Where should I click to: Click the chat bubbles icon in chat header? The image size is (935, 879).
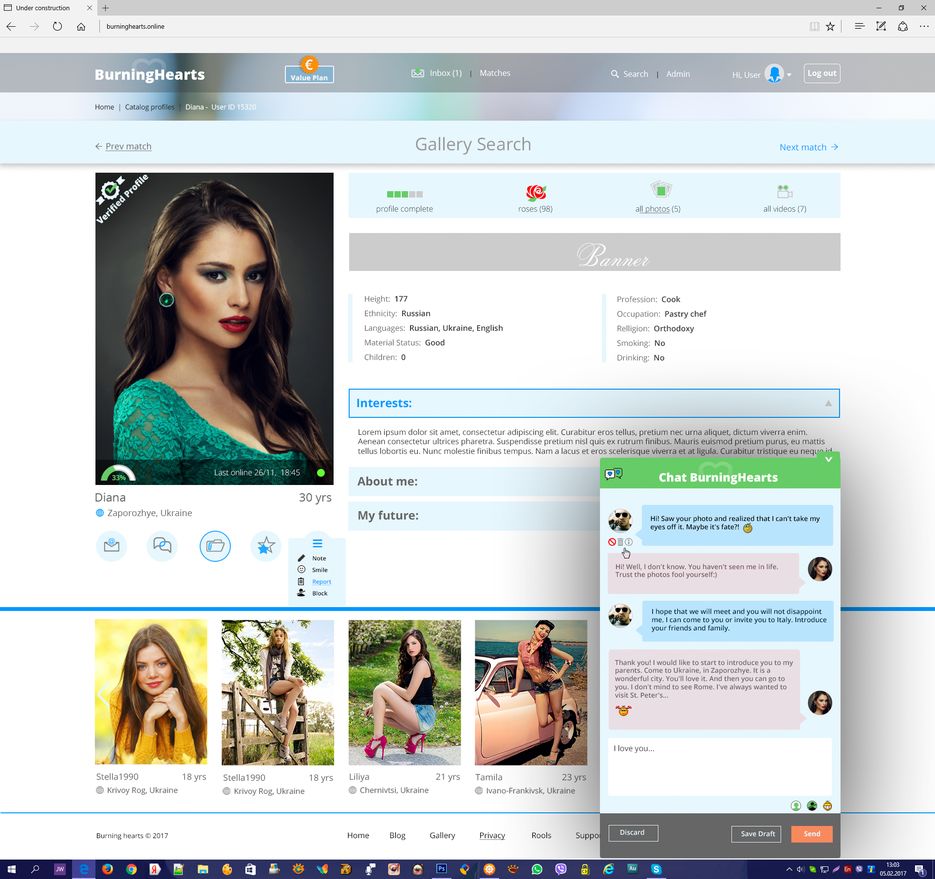pyautogui.click(x=614, y=474)
